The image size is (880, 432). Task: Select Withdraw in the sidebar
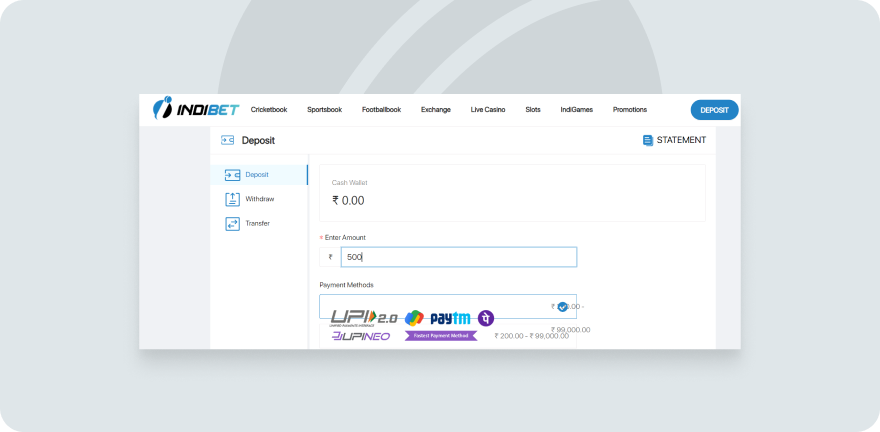click(x=259, y=199)
